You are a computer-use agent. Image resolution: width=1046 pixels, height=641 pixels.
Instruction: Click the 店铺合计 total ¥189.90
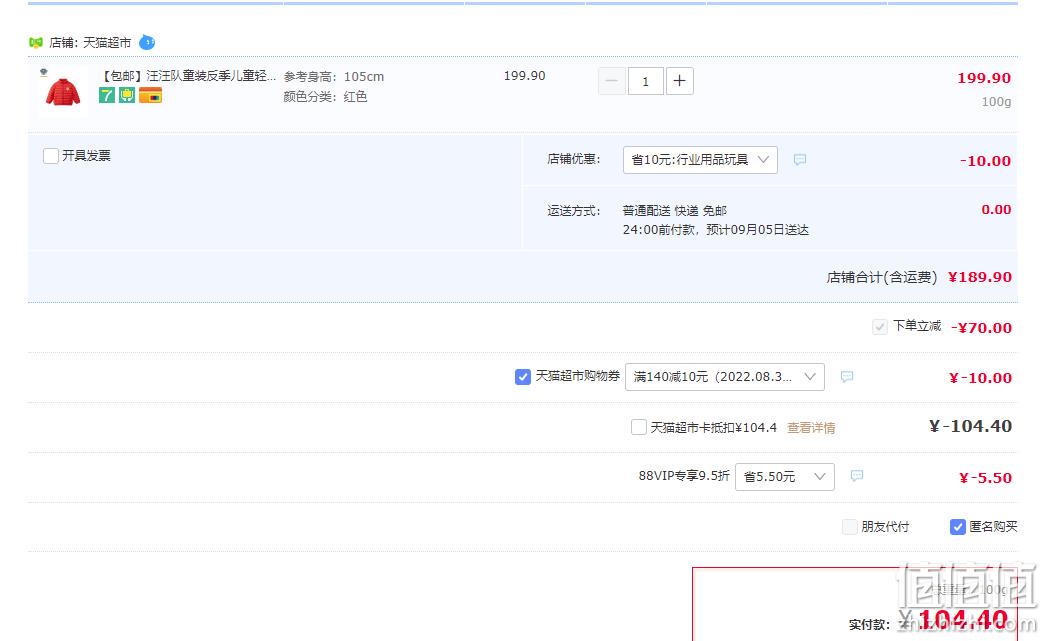[x=980, y=277]
